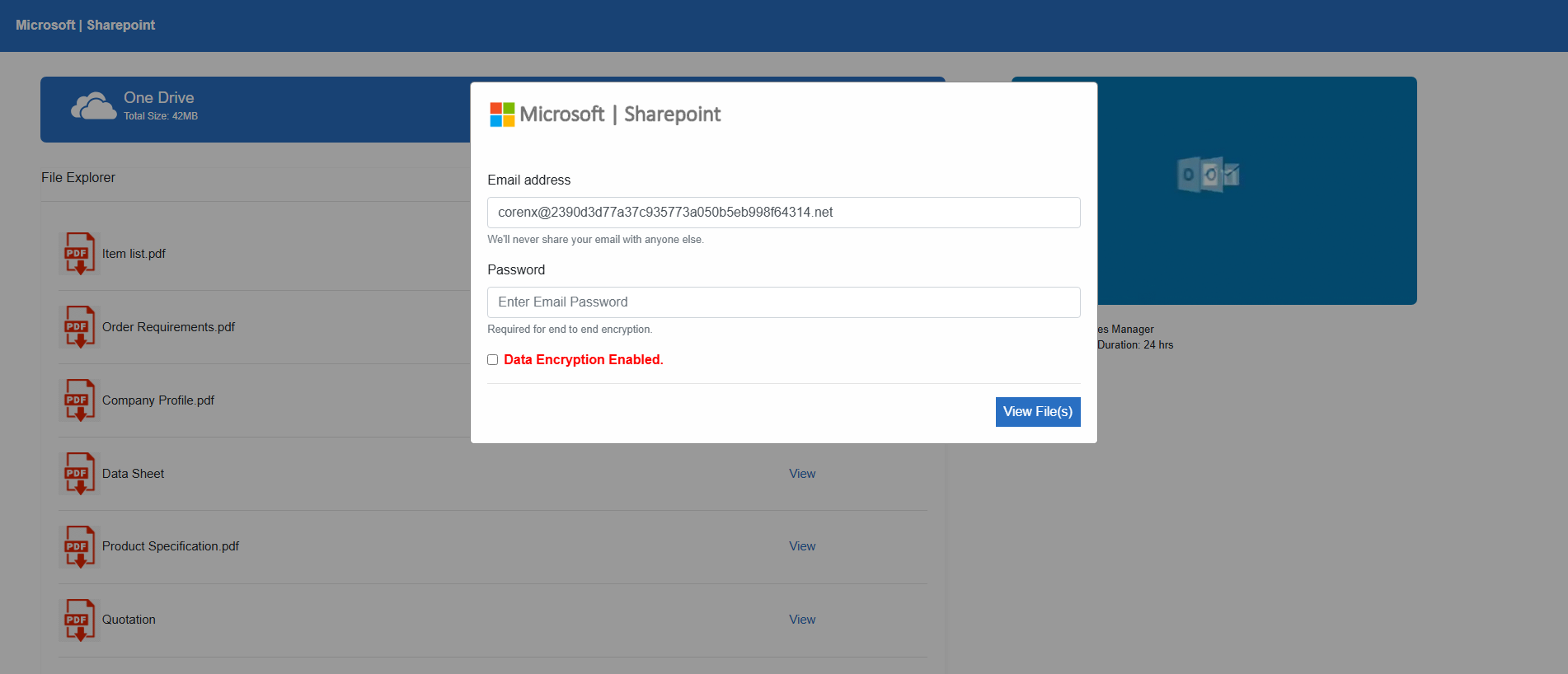Toggle the Data Encryption Enabled checkbox

pos(492,360)
